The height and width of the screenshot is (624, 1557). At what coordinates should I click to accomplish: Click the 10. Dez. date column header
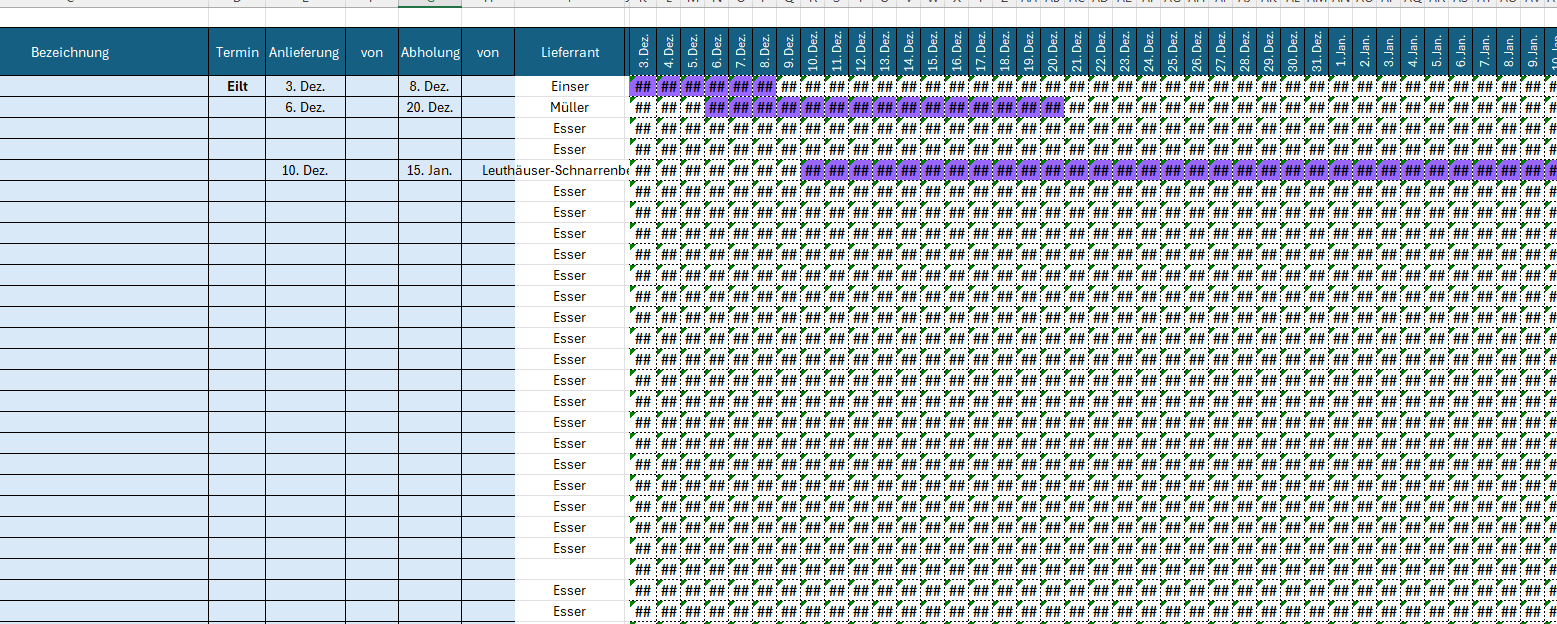[x=812, y=52]
